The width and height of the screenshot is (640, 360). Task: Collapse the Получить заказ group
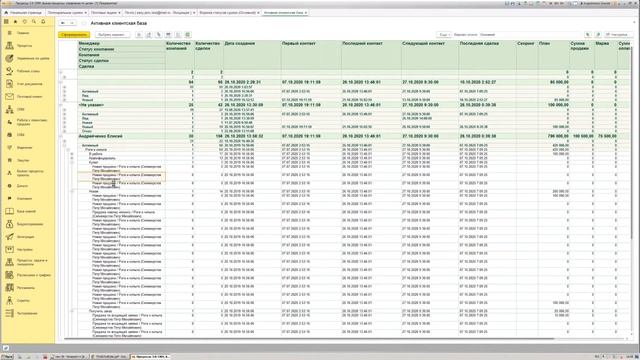pos(72,311)
